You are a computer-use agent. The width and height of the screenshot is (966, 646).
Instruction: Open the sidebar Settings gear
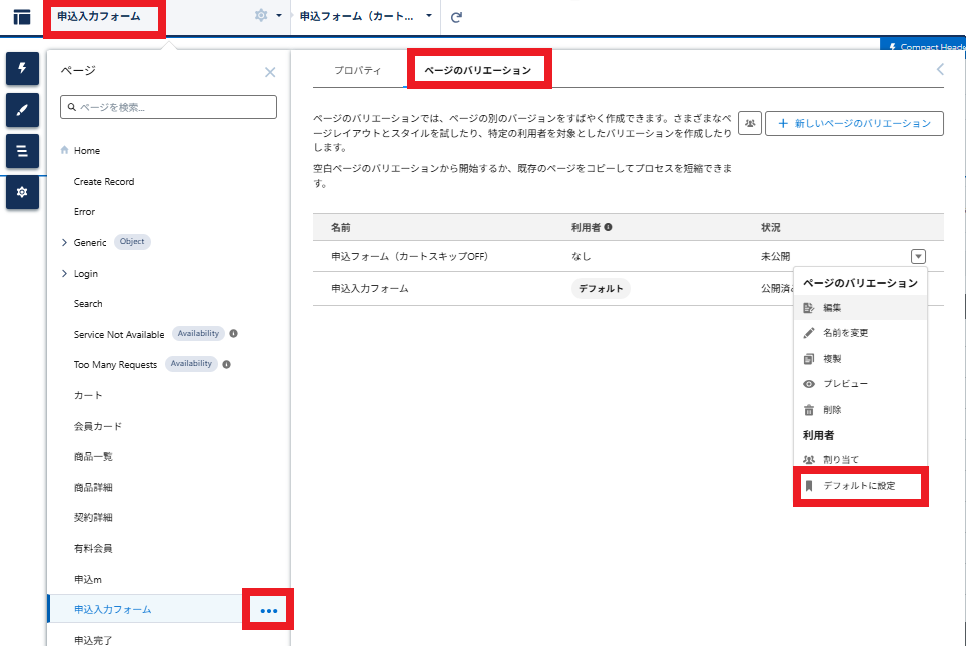pyautogui.click(x=22, y=191)
